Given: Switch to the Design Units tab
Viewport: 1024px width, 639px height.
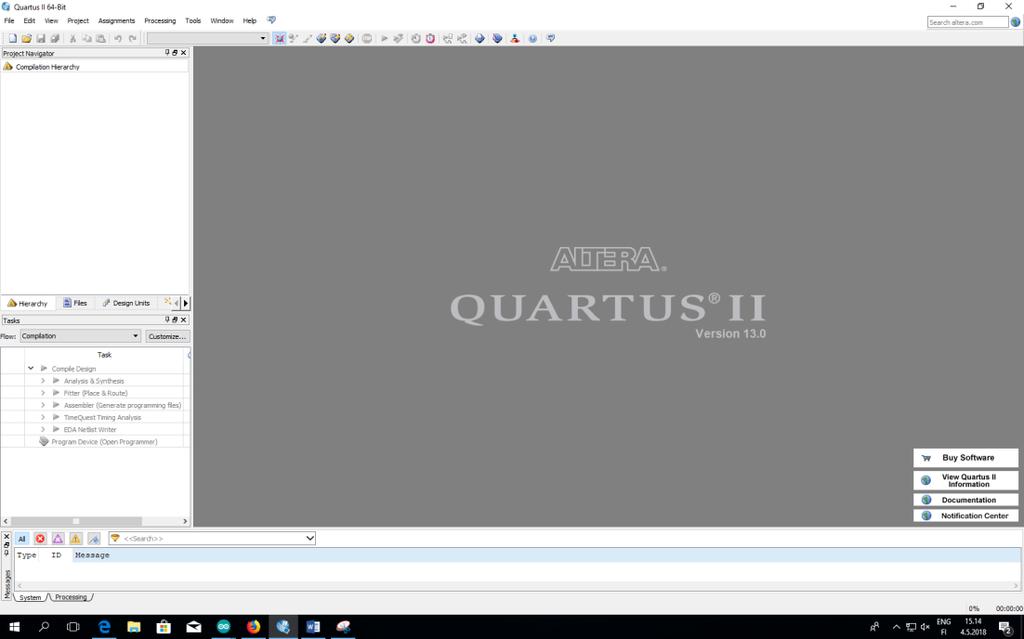Looking at the screenshot, I should click(126, 303).
